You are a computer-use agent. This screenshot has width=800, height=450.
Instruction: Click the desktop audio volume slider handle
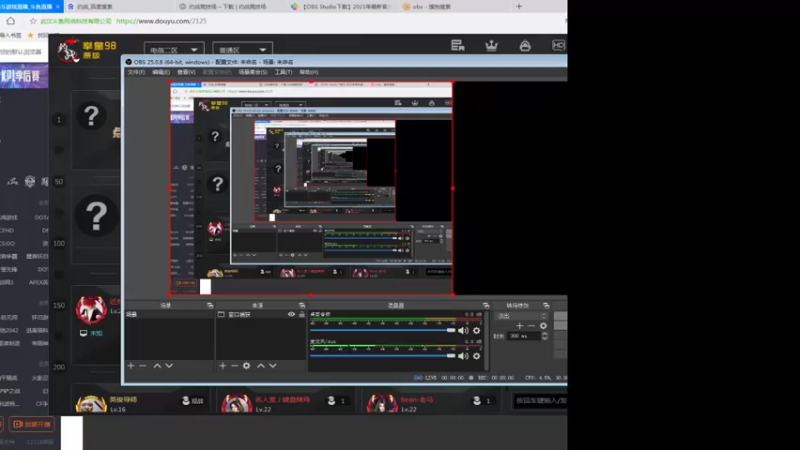[x=451, y=331]
